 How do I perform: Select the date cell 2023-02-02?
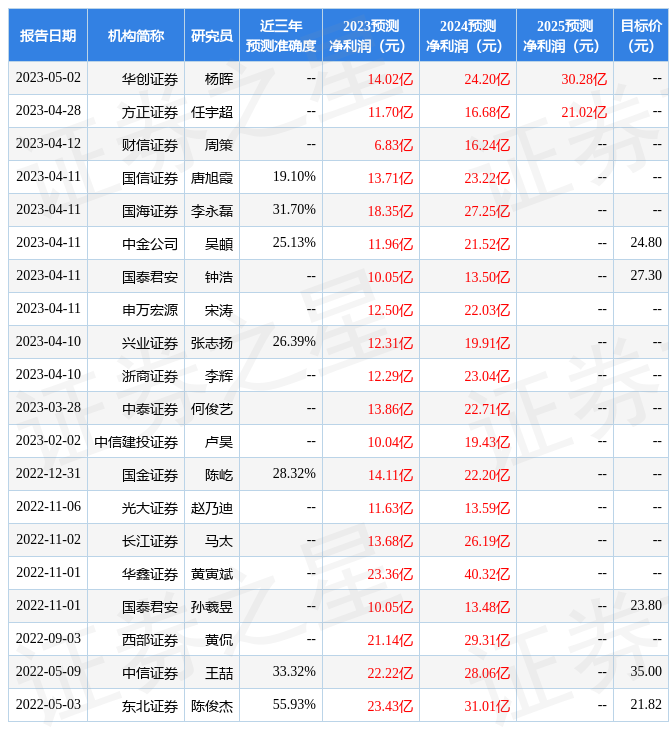coord(48,441)
